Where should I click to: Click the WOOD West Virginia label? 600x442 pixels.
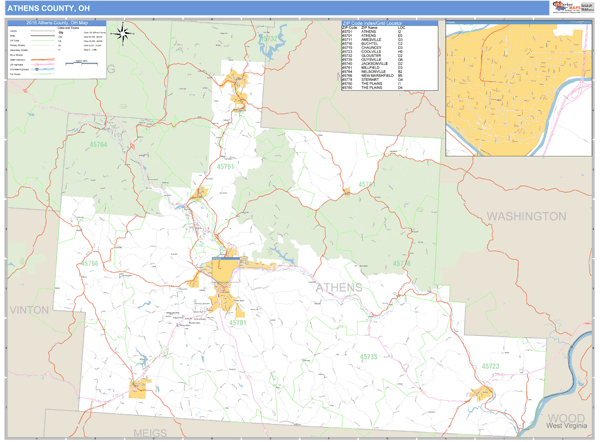pos(566,419)
